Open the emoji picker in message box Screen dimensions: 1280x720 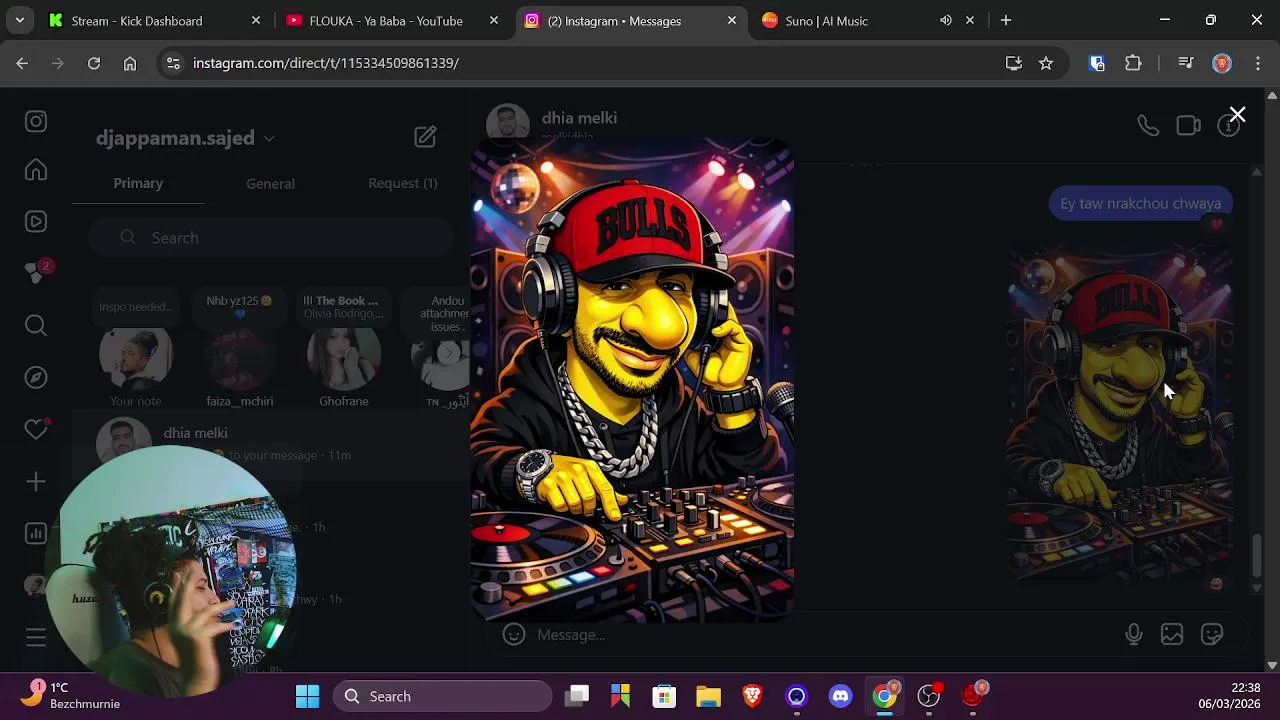point(514,634)
